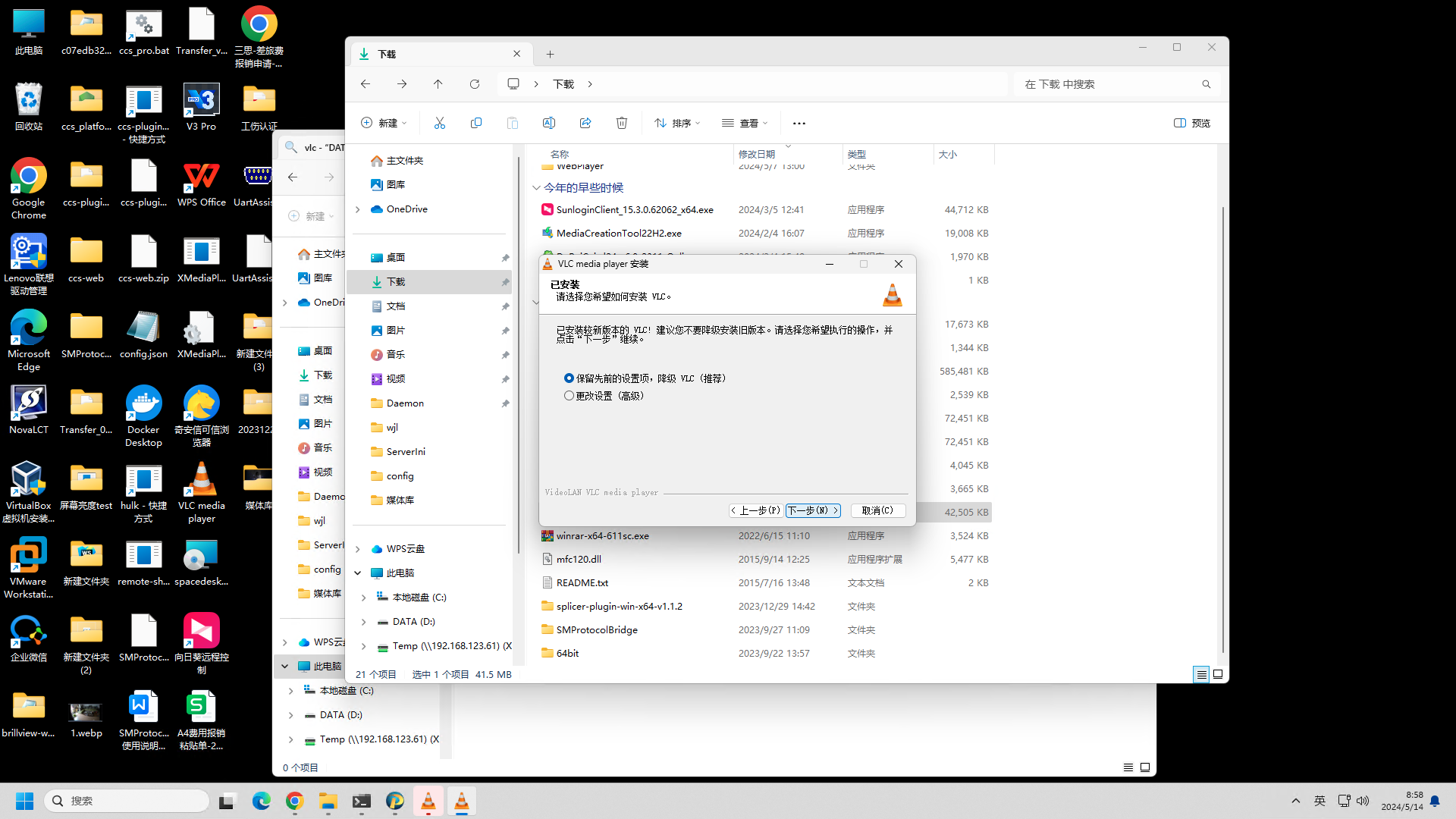
Task: Click into the 在 下载 中搜索 search field
Action: coord(1109,84)
